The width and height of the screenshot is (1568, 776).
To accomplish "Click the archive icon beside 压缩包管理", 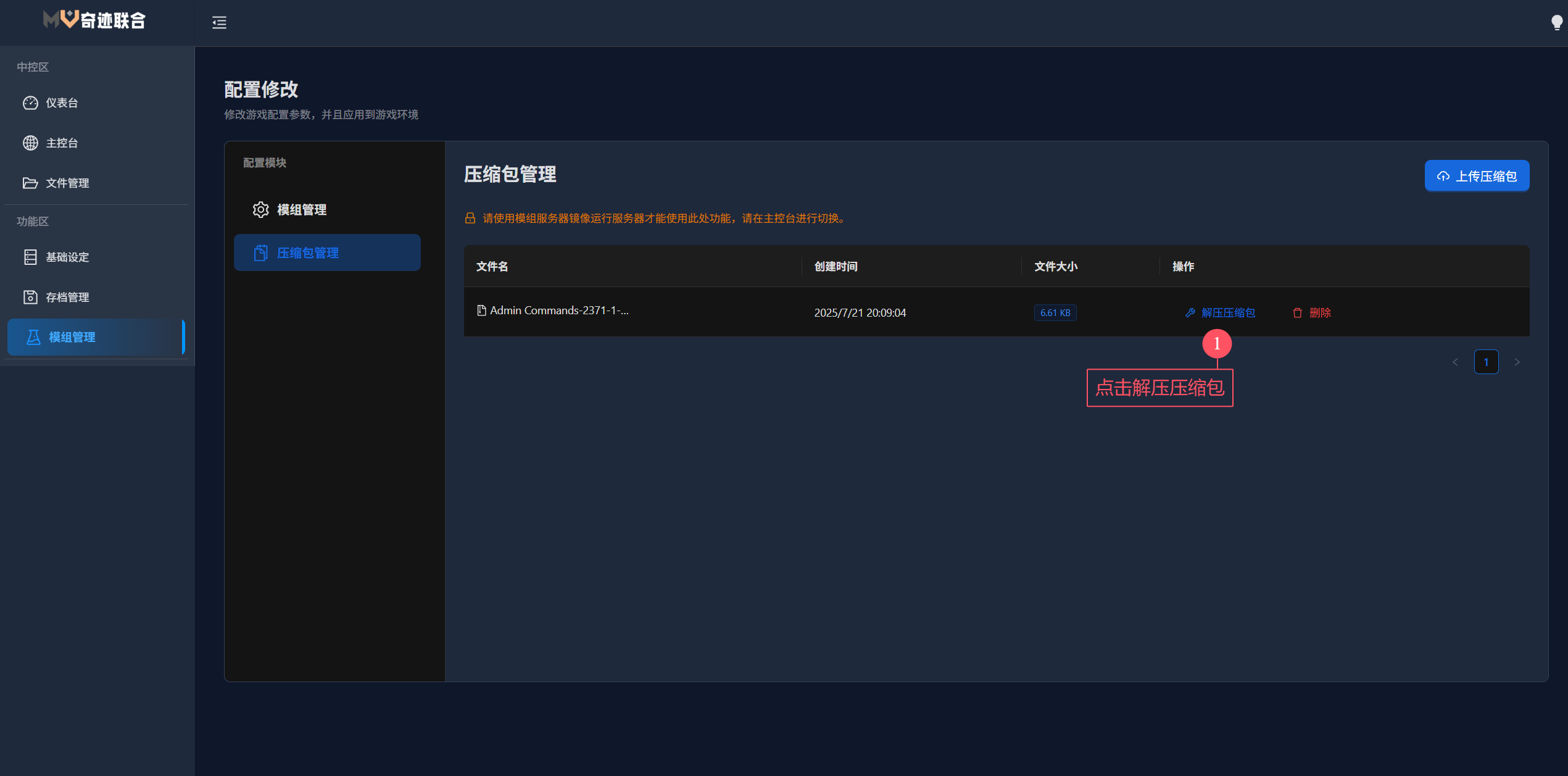I will tap(261, 252).
